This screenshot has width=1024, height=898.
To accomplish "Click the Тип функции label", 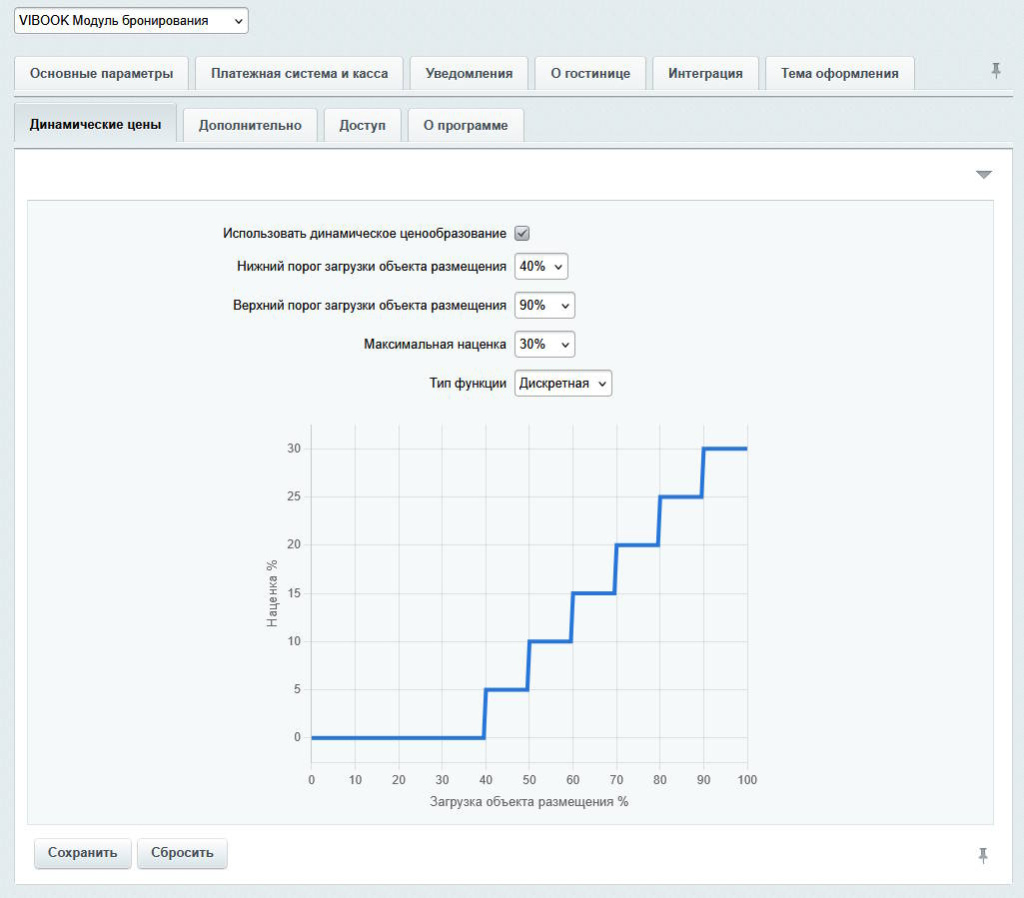I will coord(468,383).
